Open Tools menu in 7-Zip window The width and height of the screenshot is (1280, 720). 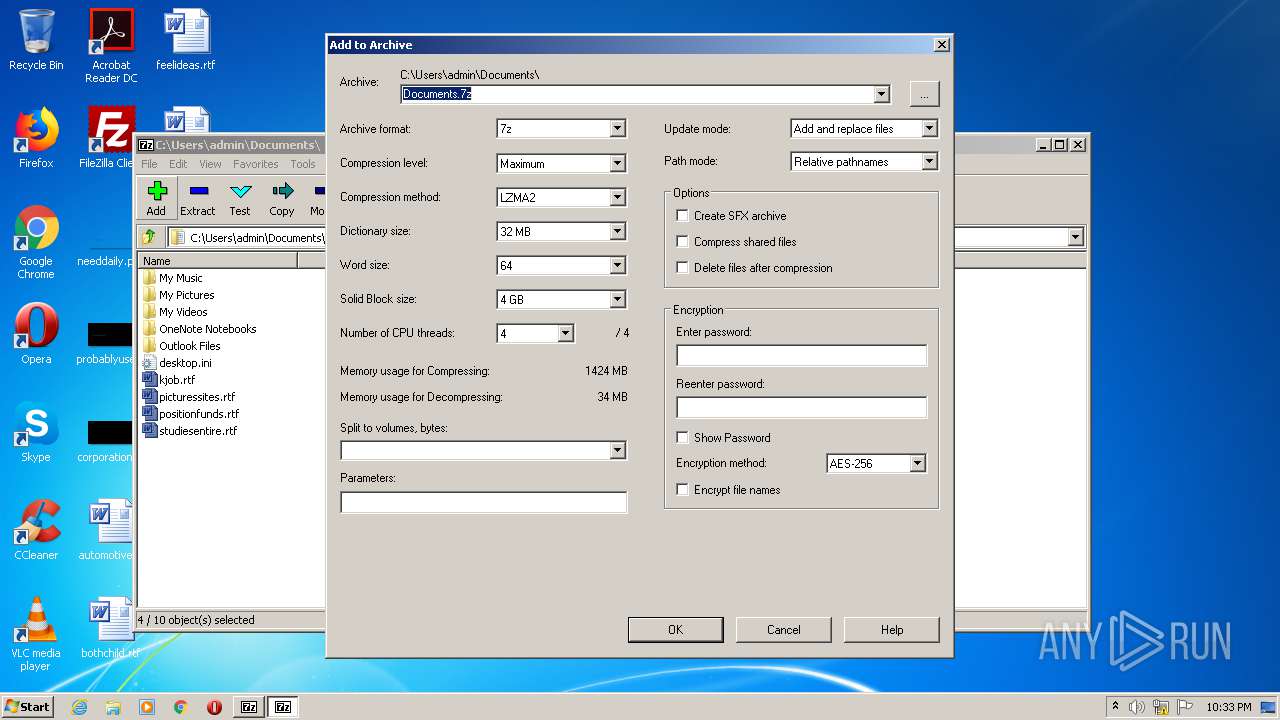tap(303, 164)
